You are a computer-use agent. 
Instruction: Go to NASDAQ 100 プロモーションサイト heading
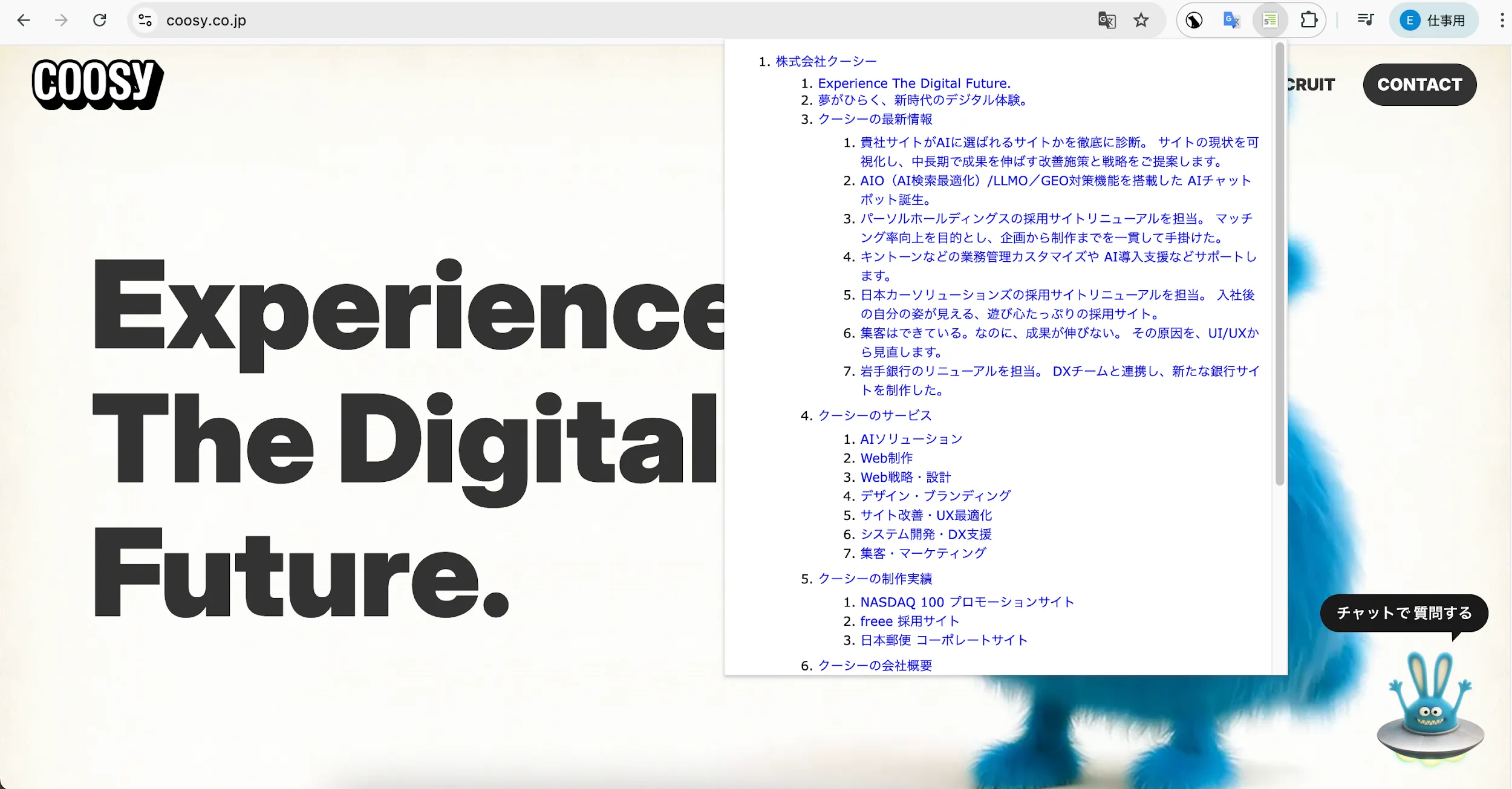pyautogui.click(x=966, y=602)
